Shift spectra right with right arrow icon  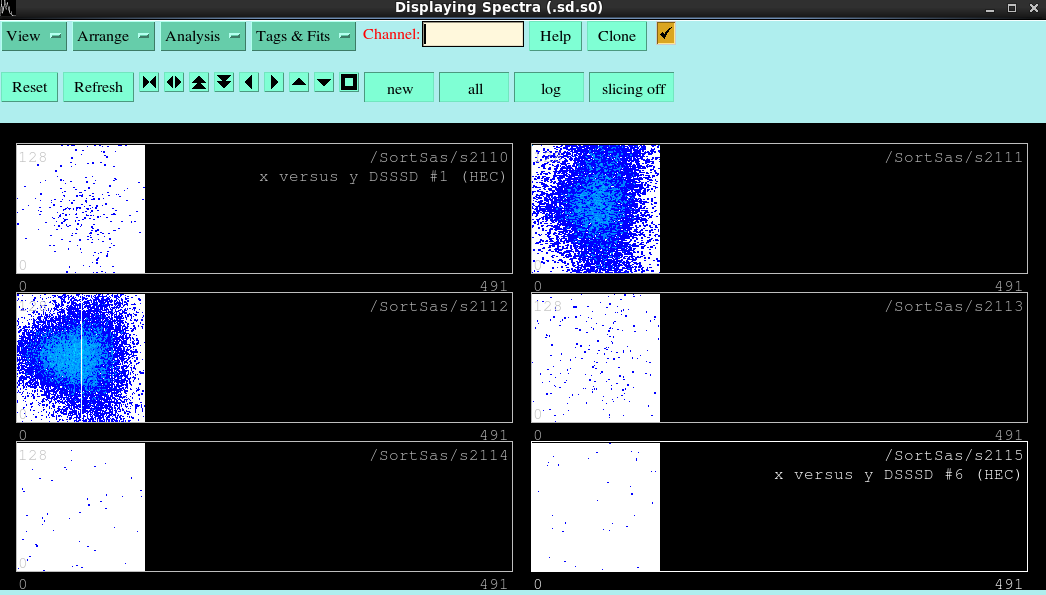[274, 82]
